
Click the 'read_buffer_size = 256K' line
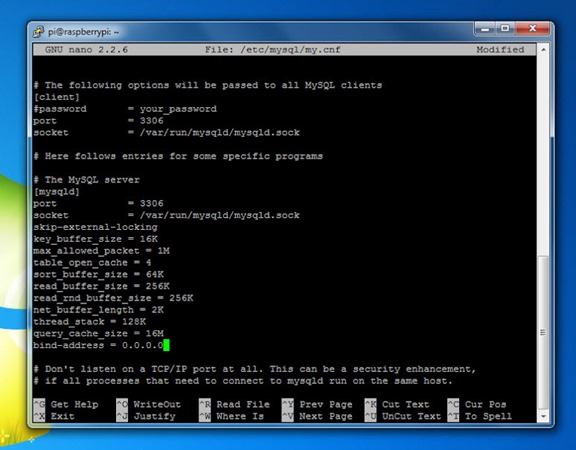pos(101,286)
